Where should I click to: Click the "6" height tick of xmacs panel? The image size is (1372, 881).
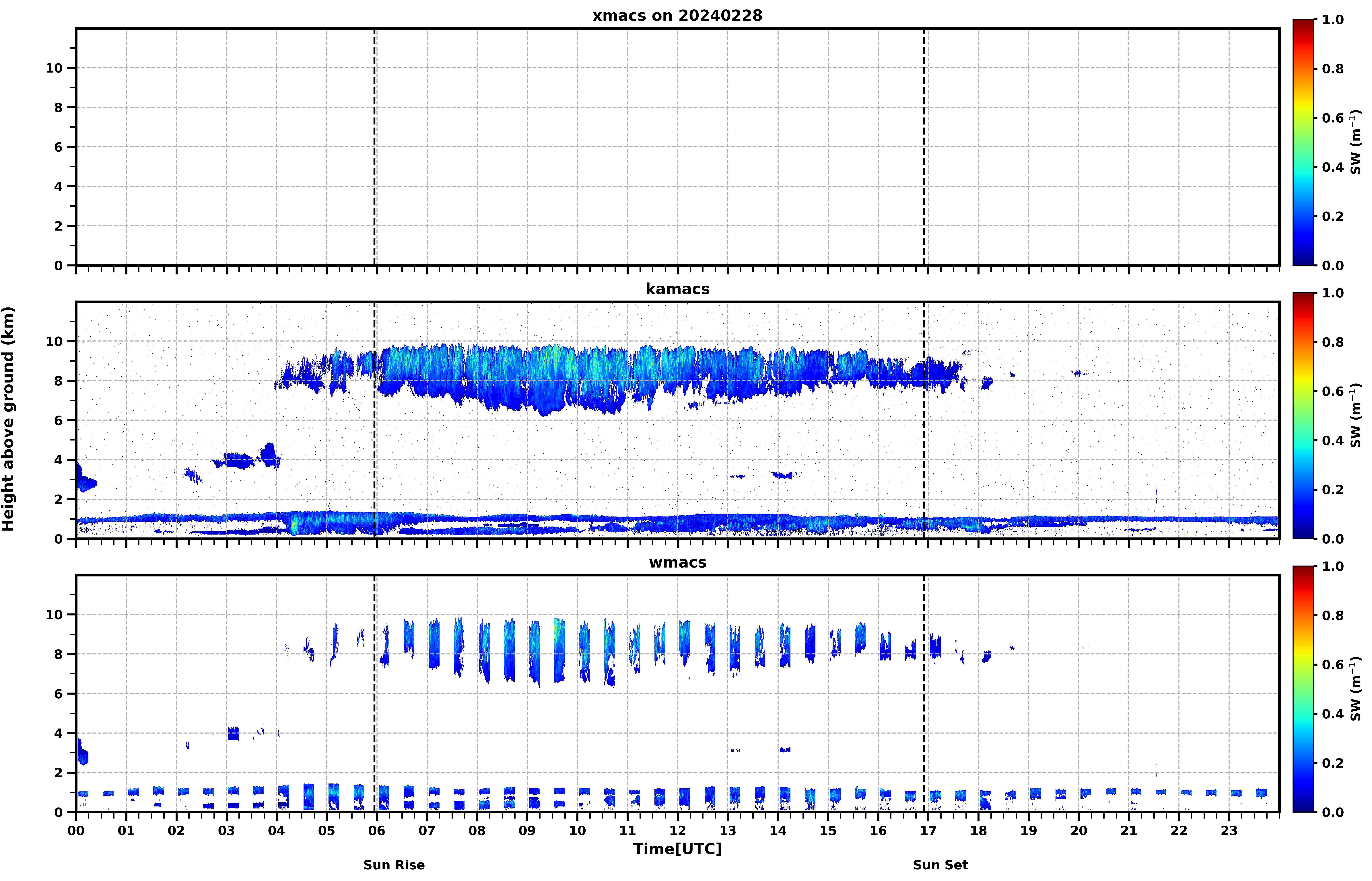(58, 147)
